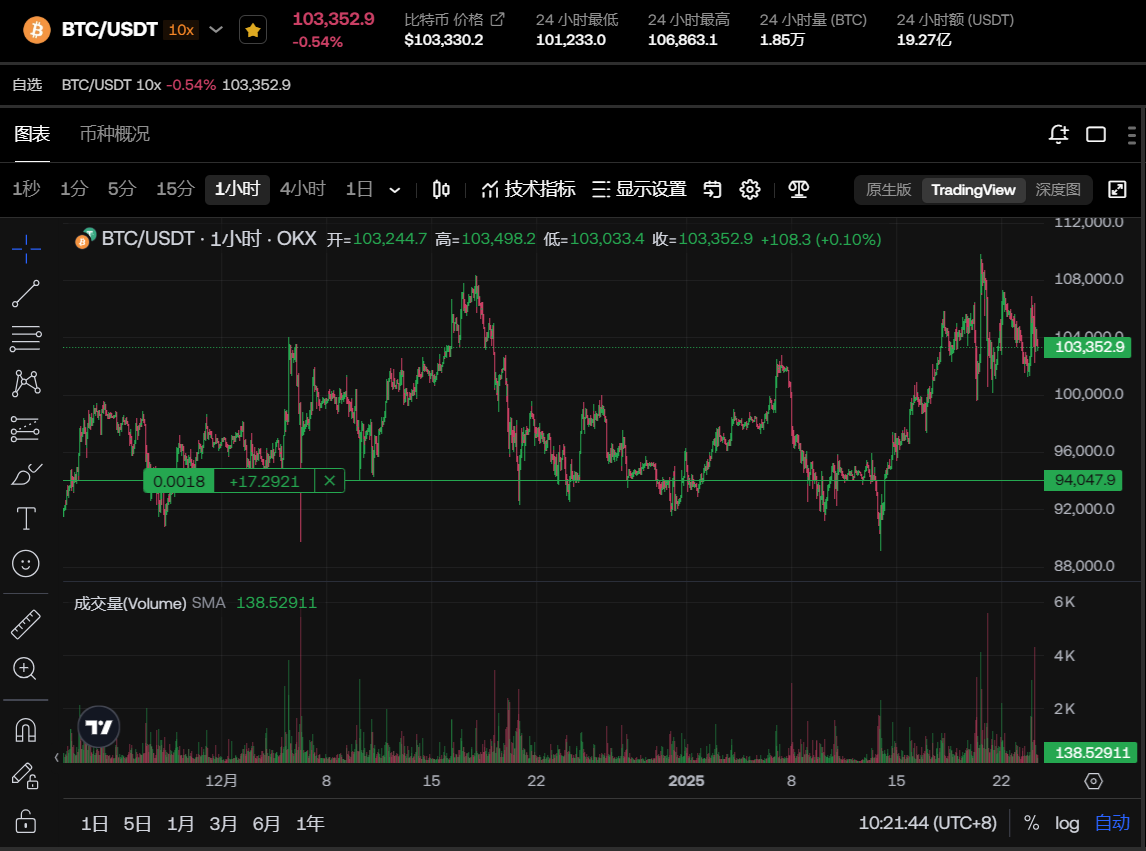Viewport: 1146px width, 851px height.
Task: Toggle the BTC/USDT favorite star
Action: pos(253,31)
